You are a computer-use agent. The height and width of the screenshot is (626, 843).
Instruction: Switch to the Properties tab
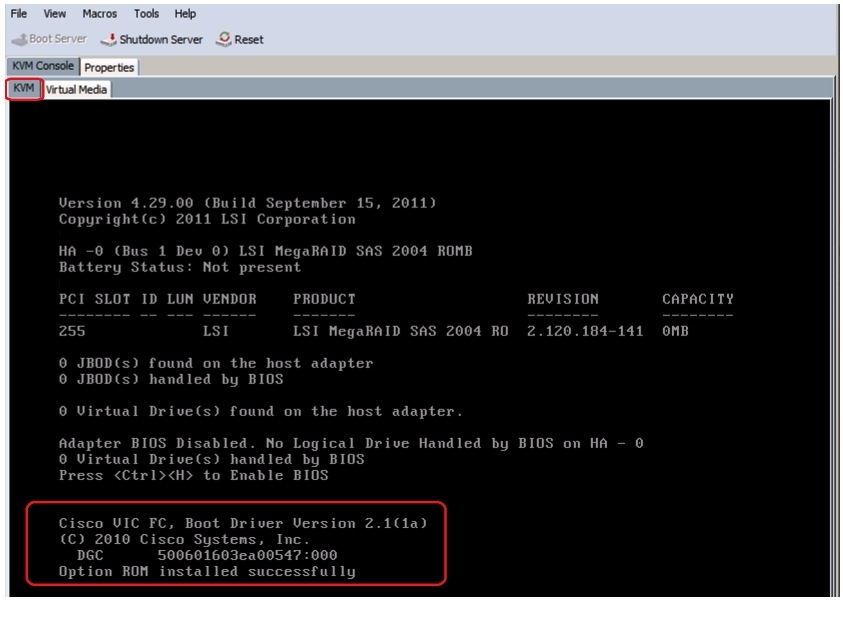click(109, 67)
